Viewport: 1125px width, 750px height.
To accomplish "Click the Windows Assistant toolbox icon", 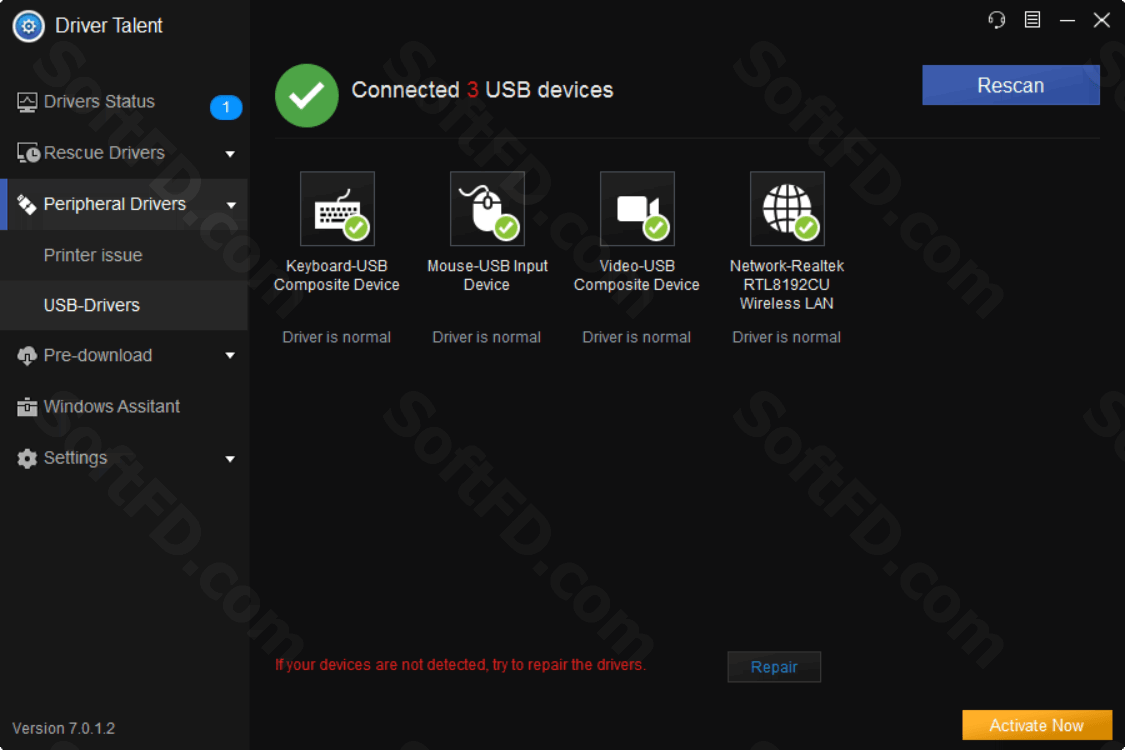I will click(27, 407).
